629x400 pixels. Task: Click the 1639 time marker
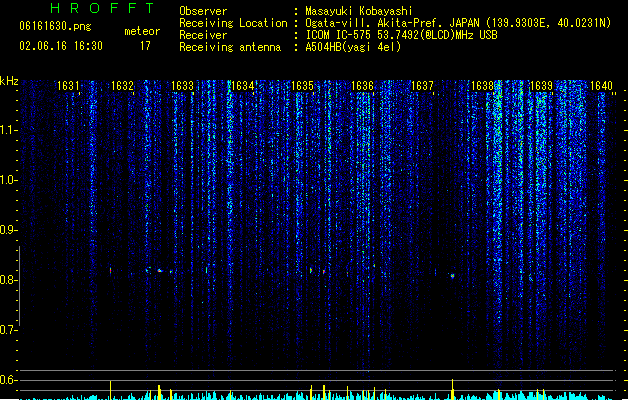pyautogui.click(x=542, y=86)
